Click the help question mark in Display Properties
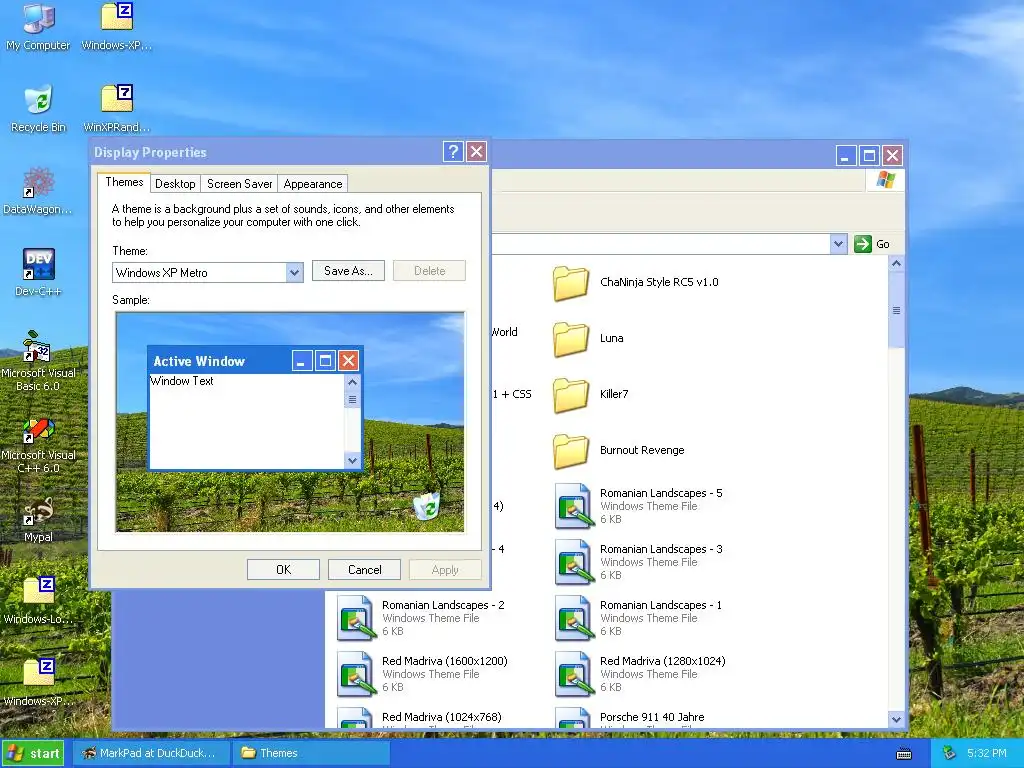Image resolution: width=1024 pixels, height=768 pixels. pos(453,152)
